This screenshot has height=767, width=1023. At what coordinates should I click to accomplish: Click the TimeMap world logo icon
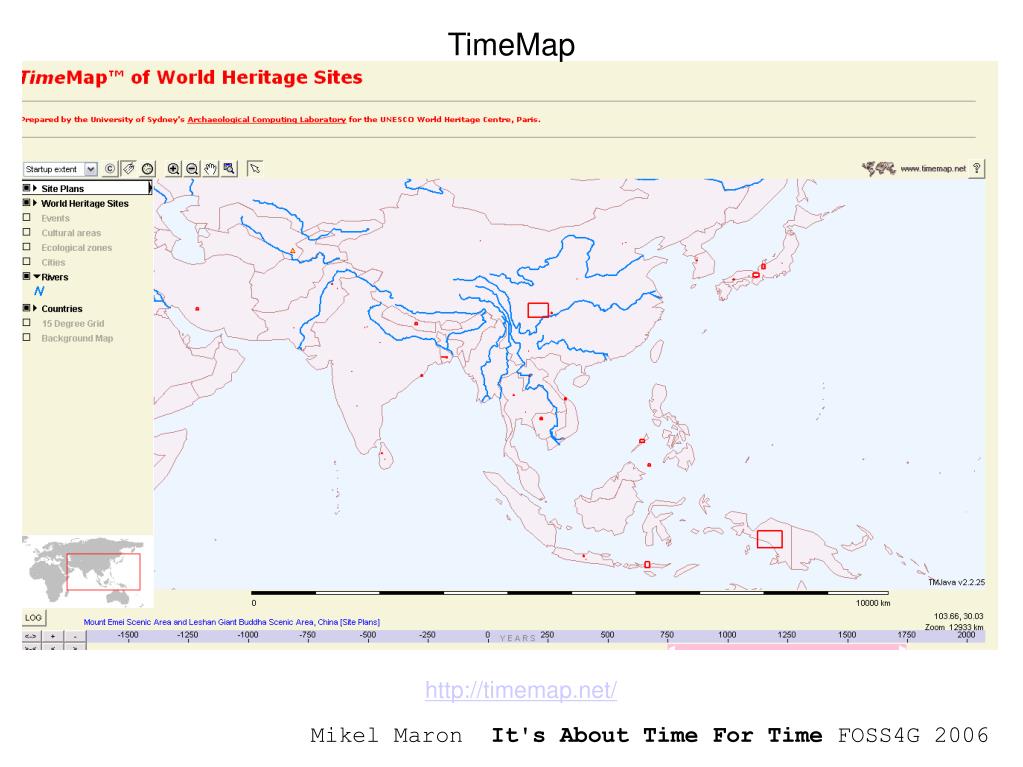coord(878,168)
